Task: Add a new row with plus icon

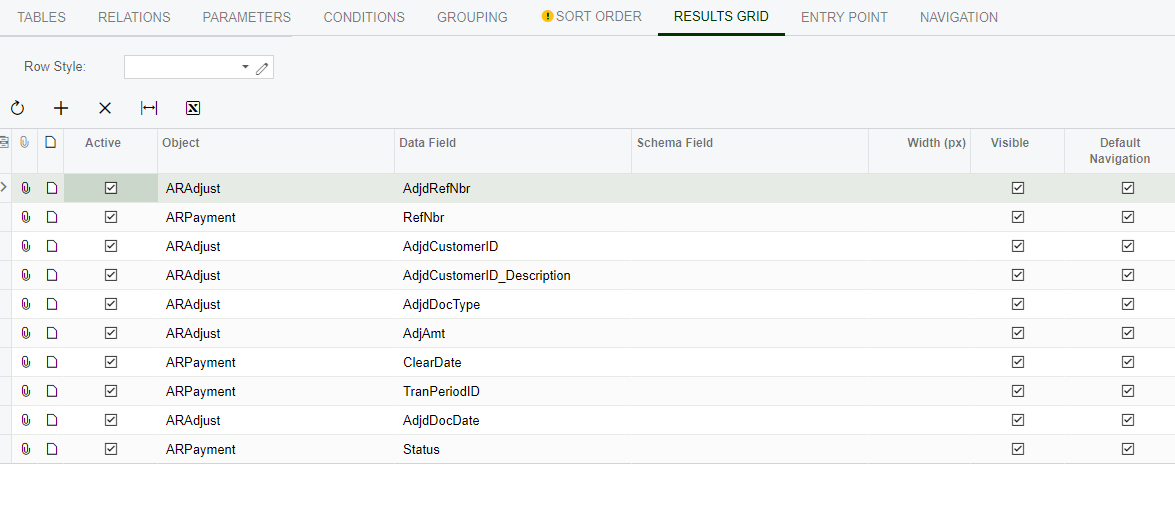Action: pyautogui.click(x=61, y=109)
